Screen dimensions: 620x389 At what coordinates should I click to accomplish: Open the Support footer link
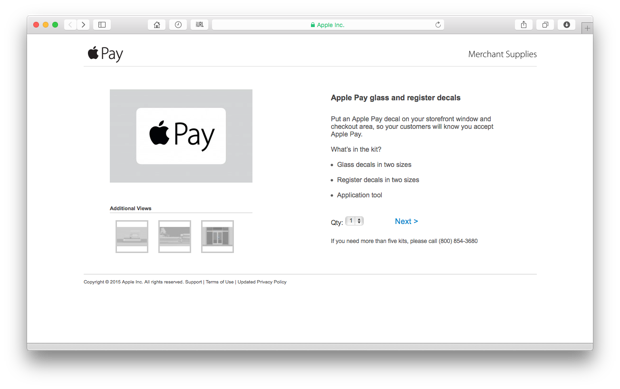pos(193,282)
